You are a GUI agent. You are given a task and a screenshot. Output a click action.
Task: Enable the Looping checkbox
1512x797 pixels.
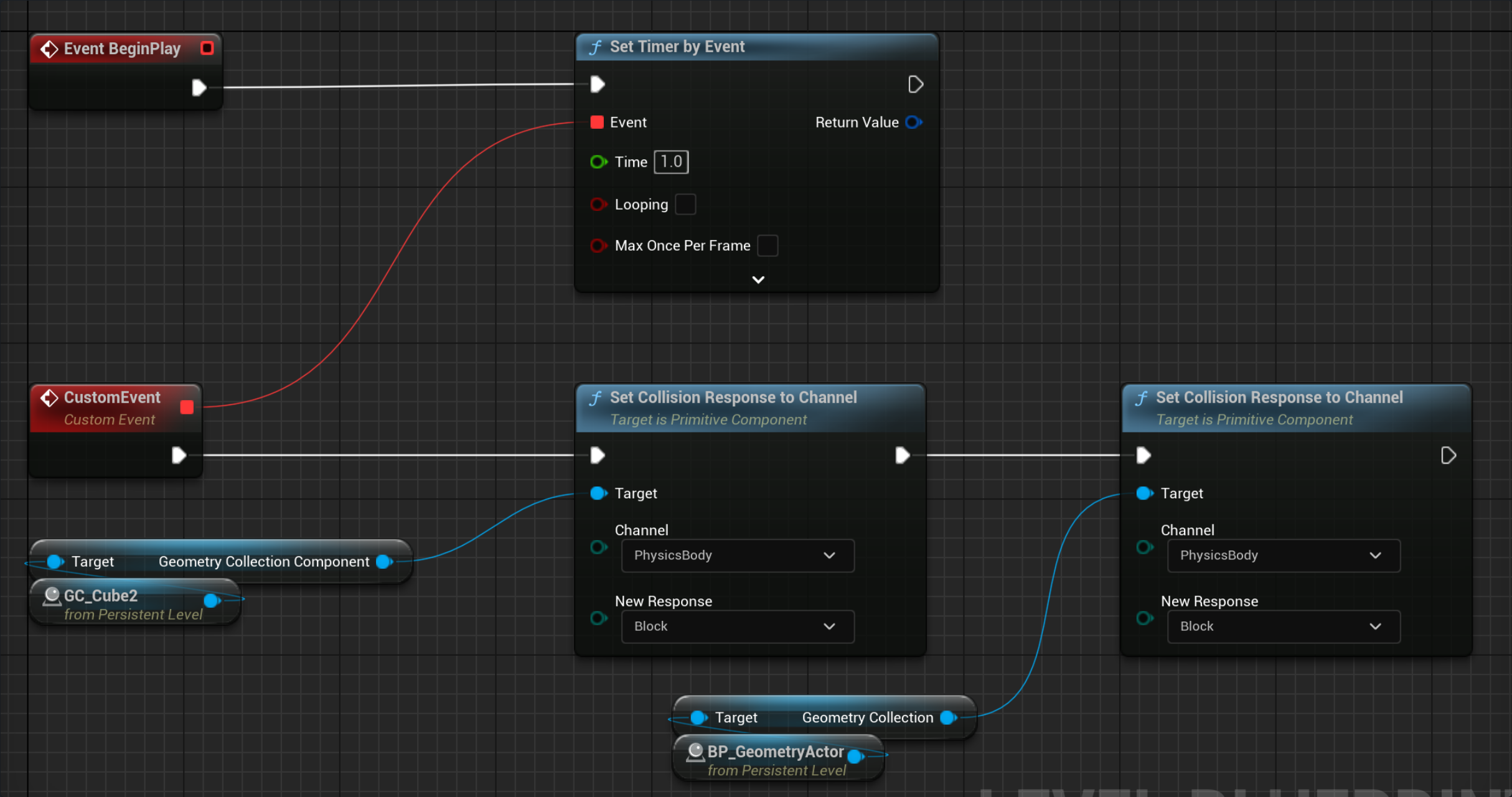pyautogui.click(x=685, y=204)
